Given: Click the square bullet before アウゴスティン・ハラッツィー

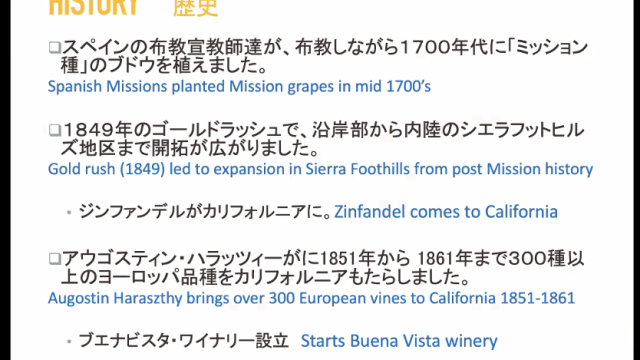Looking at the screenshot, I should tap(55, 259).
